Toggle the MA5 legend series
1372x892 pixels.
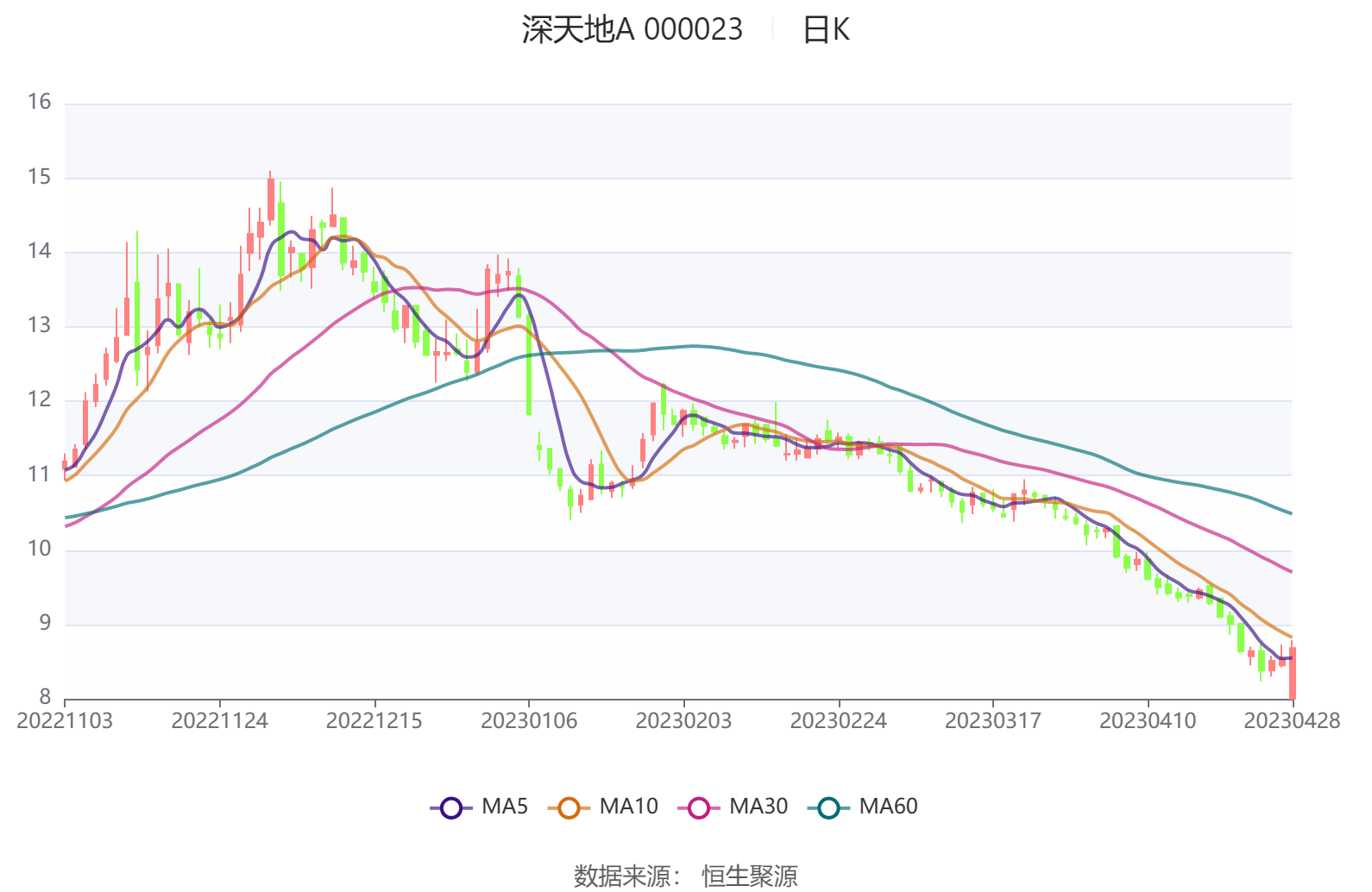coord(480,807)
